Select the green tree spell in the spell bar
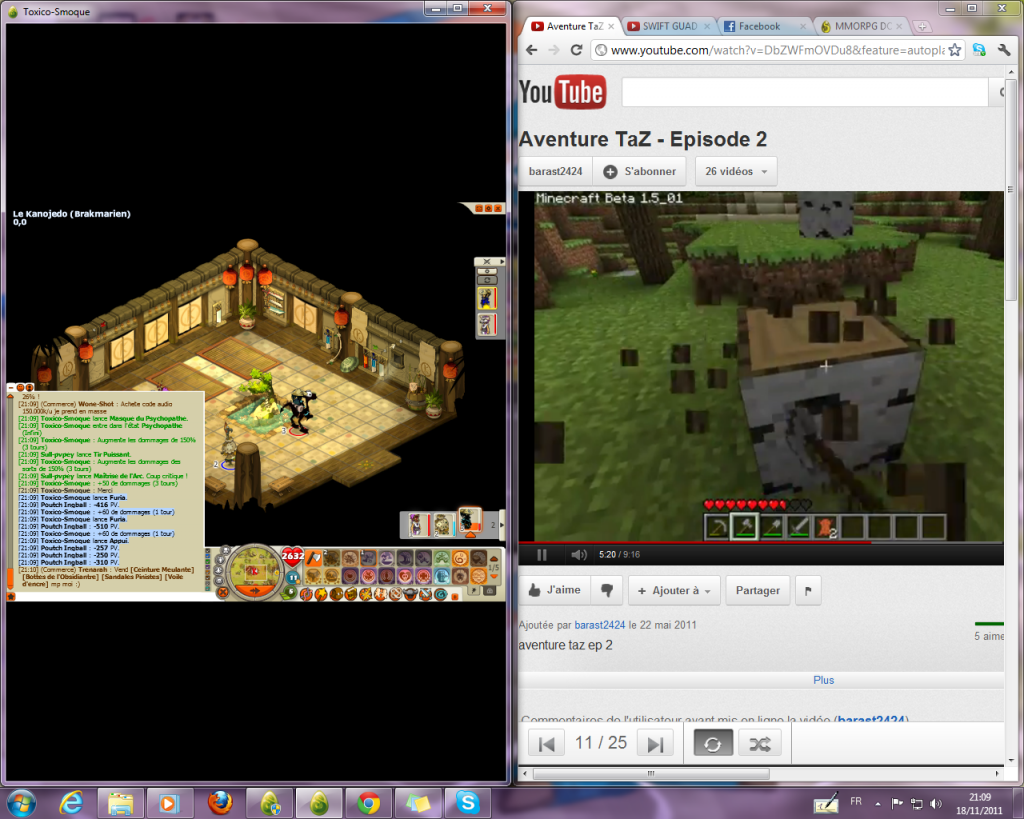Screen dimensions: 1024x819 (442, 558)
